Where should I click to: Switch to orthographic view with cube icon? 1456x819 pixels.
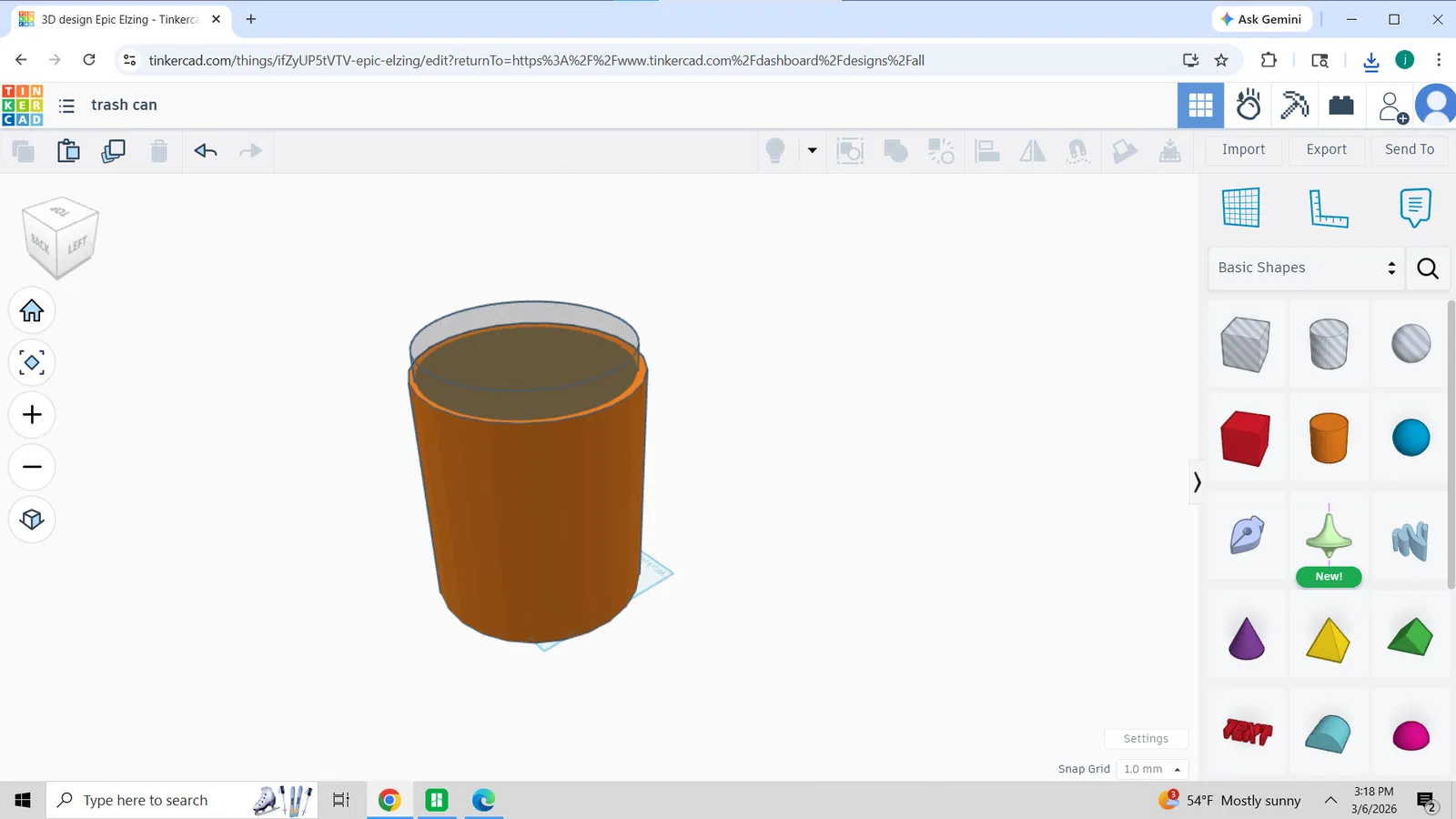[32, 520]
